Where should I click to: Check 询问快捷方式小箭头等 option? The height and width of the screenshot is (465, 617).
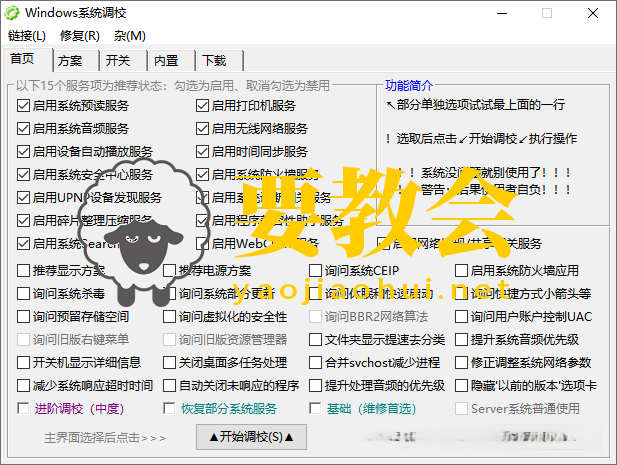[x=462, y=293]
